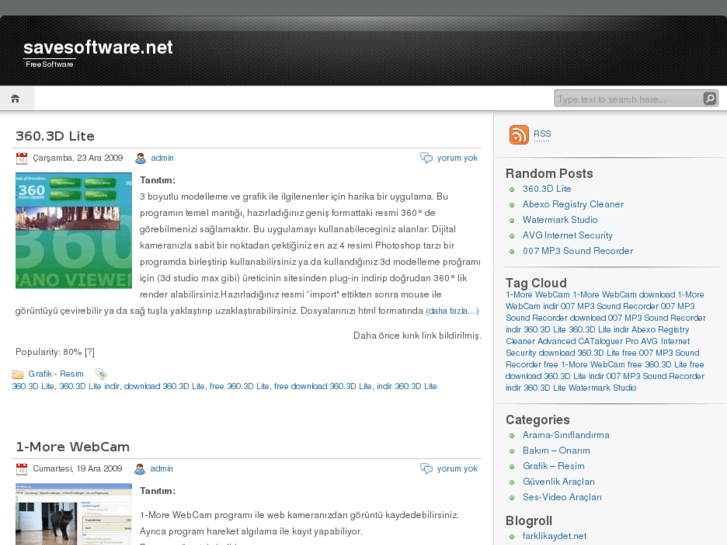This screenshot has height=545, width=727.
Task: Open the 360.3D Lite post title
Action: coord(55,136)
